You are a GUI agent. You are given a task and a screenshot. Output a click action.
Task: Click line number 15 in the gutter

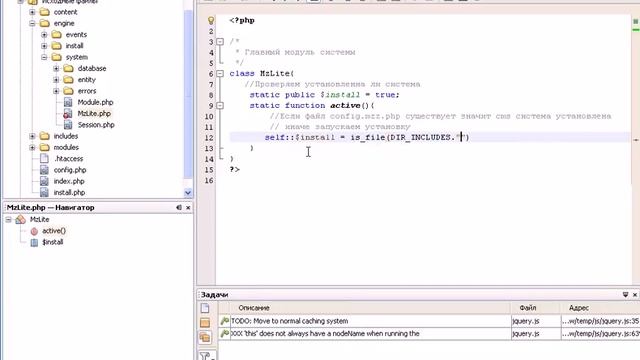pyautogui.click(x=209, y=170)
